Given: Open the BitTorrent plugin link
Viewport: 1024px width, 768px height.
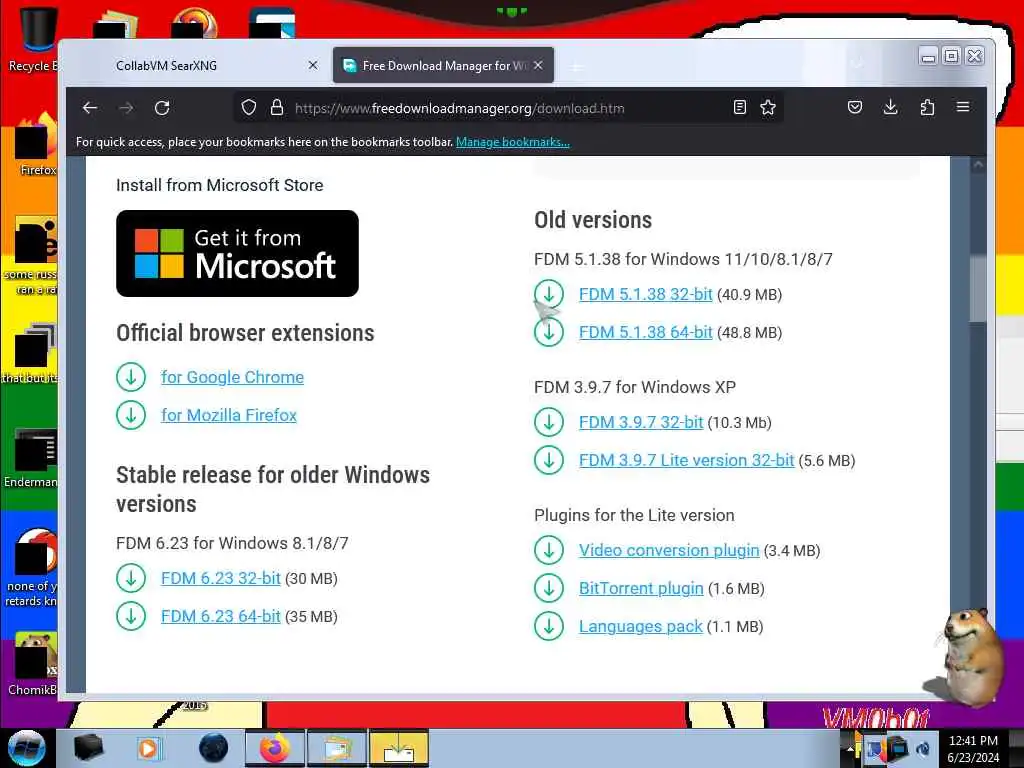Looking at the screenshot, I should 641,588.
